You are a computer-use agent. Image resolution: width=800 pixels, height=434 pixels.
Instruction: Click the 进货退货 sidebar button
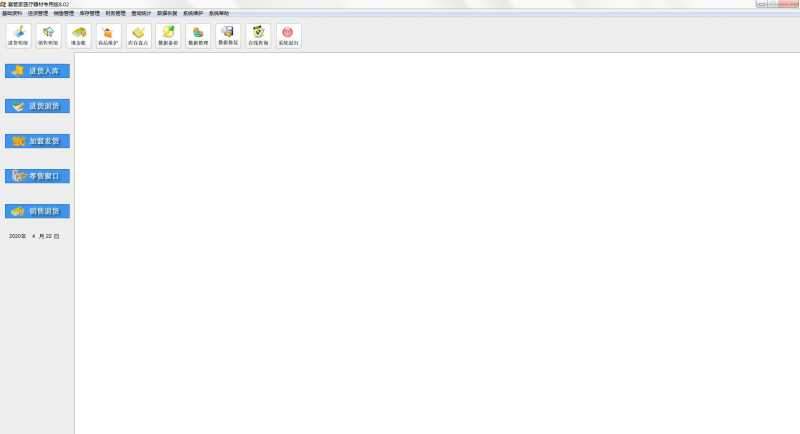point(38,106)
